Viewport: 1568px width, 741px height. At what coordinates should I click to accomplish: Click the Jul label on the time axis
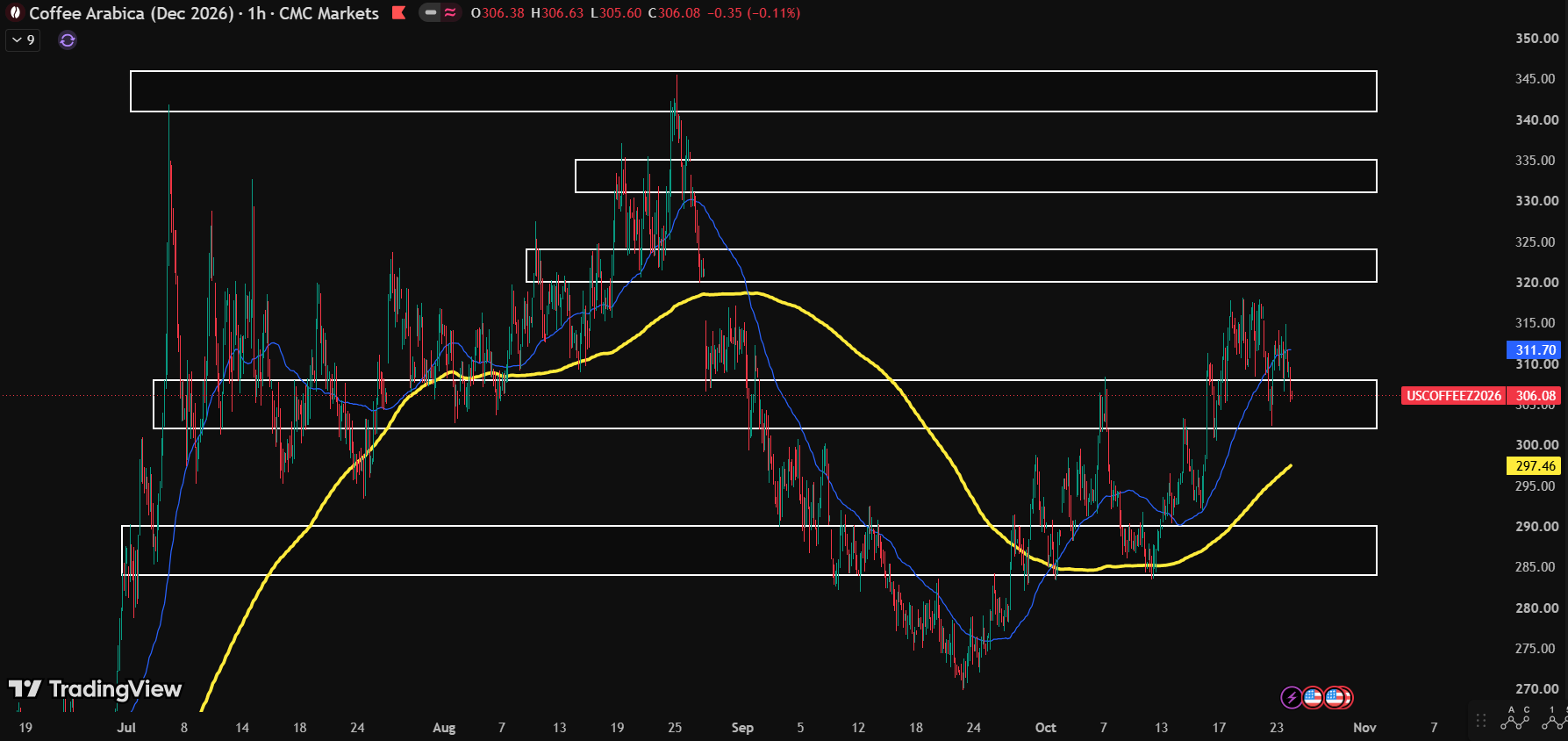click(x=126, y=727)
